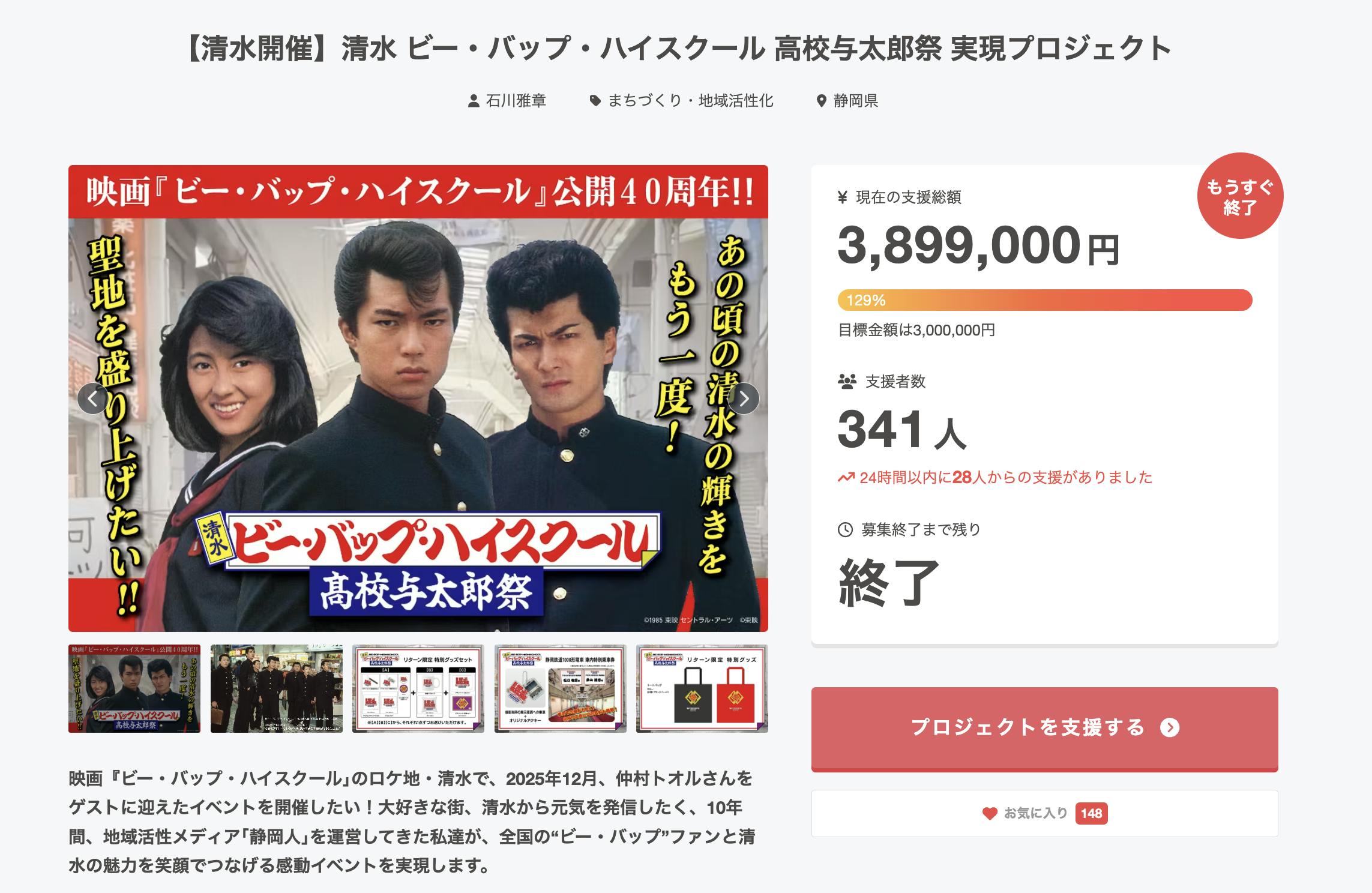Open the 静岡県 location link
This screenshot has width=1372, height=893.
tap(855, 101)
